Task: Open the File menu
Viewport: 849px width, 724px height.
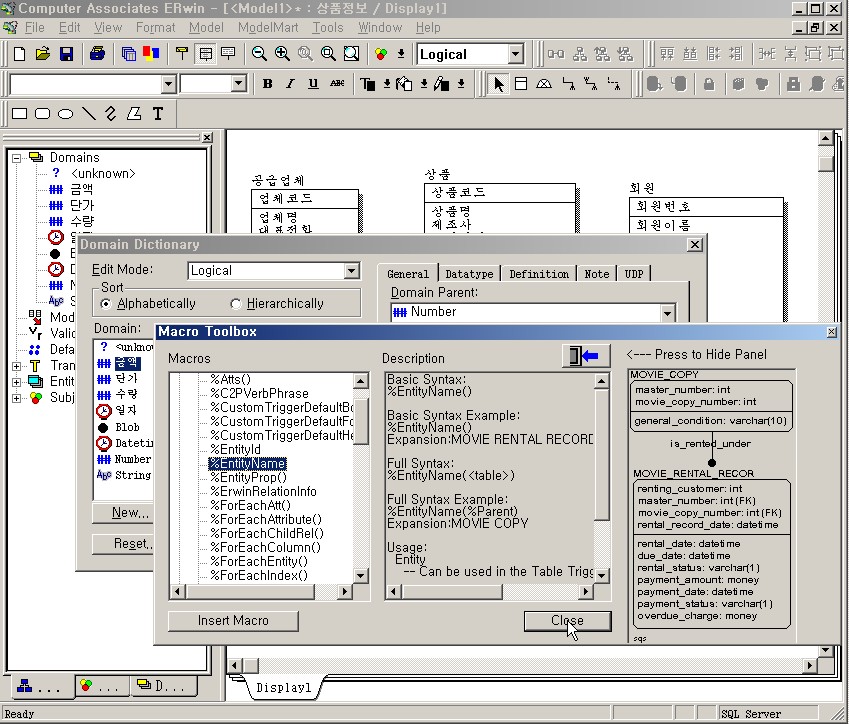Action: coord(34,27)
